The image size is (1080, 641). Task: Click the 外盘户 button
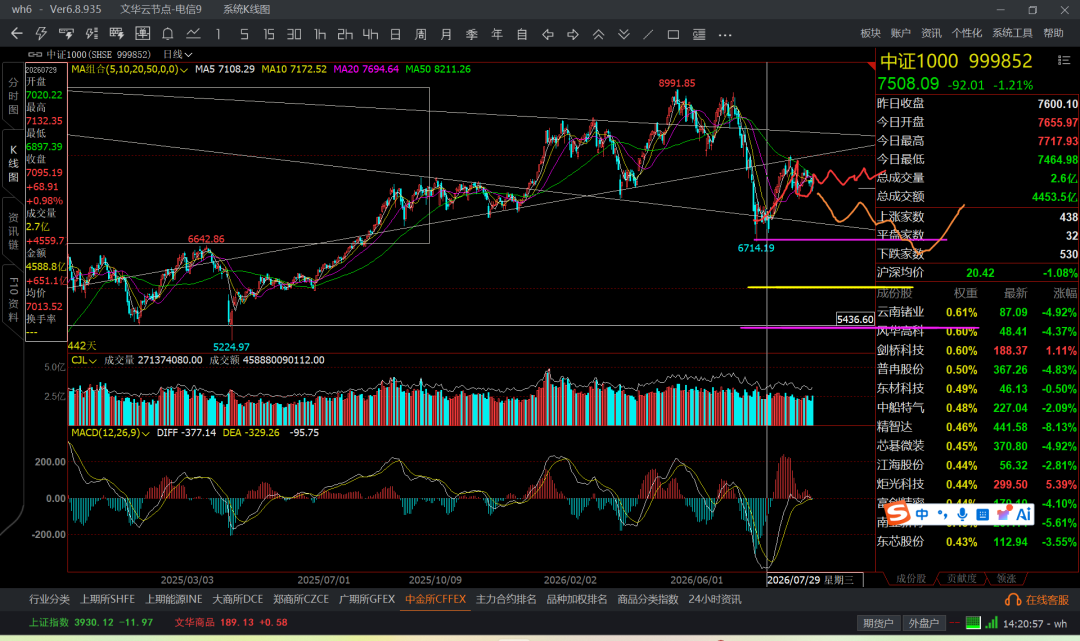click(924, 622)
